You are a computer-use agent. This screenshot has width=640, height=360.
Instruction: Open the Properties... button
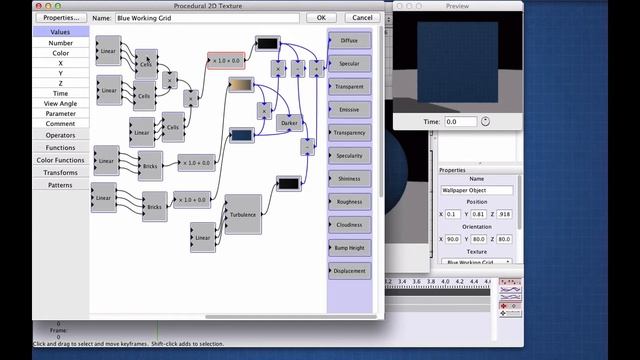(x=61, y=18)
